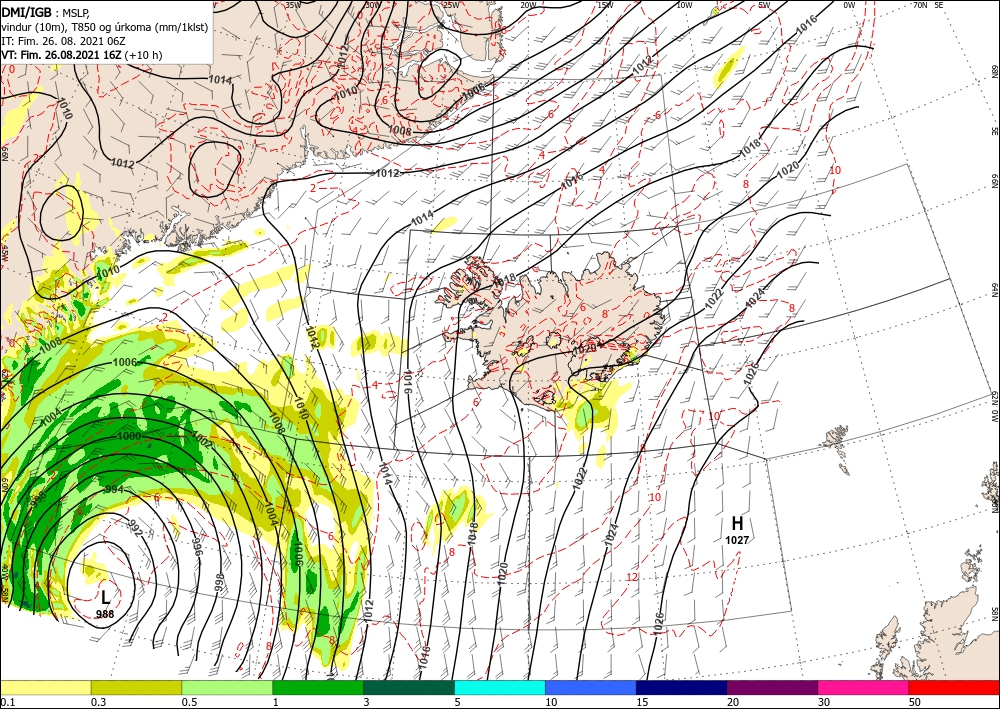Click the 'VT: Fim. 26.08.2021 16Z (+10 h)' line
Viewport: 1000px width, 709px height.
tap(82, 55)
